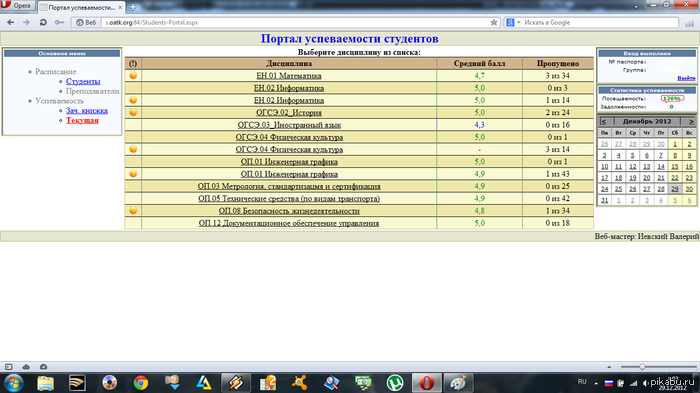Show hidden system tray icons arrow
The width and height of the screenshot is (700, 393).
point(596,383)
